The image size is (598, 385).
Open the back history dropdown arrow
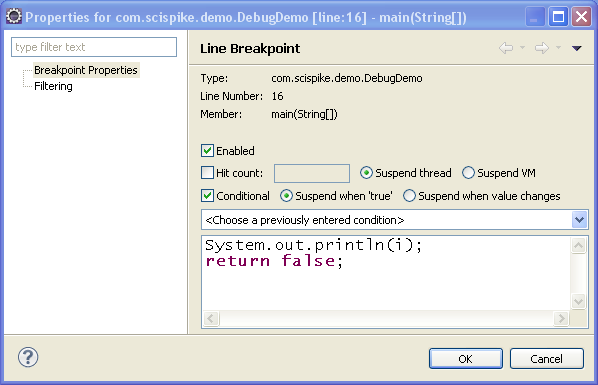coord(522,48)
